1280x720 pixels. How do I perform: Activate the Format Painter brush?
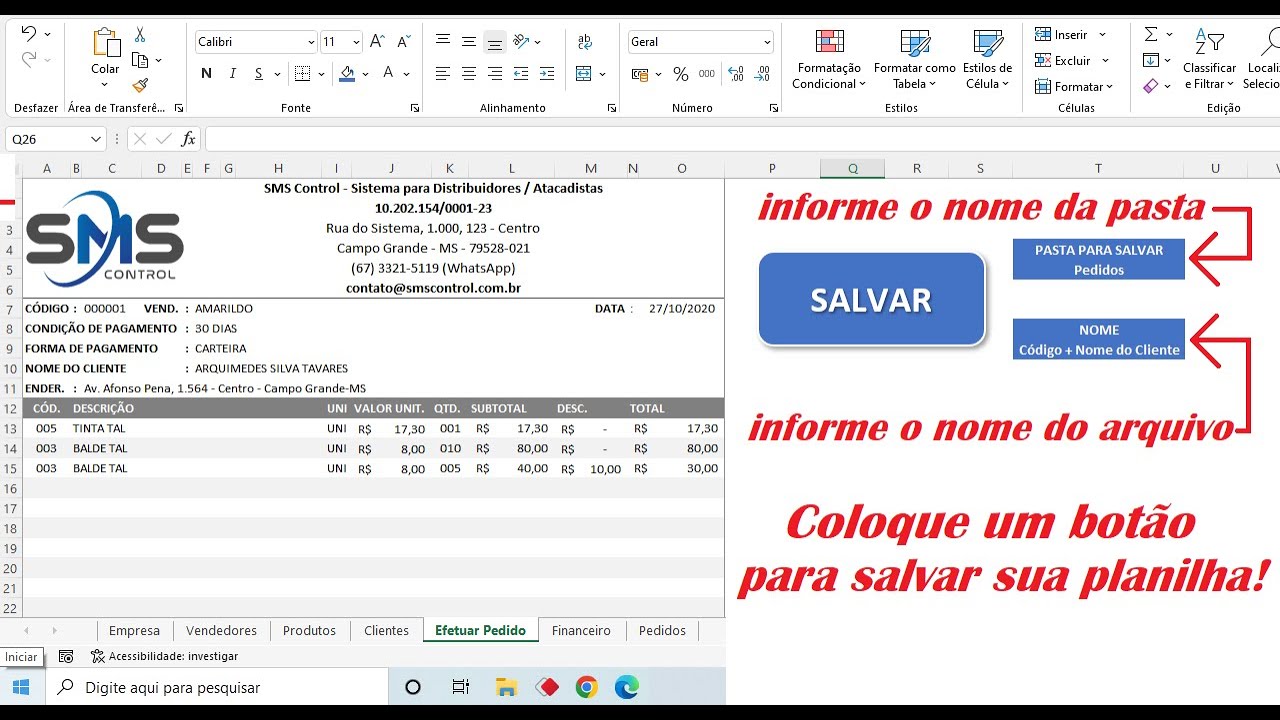coord(140,86)
